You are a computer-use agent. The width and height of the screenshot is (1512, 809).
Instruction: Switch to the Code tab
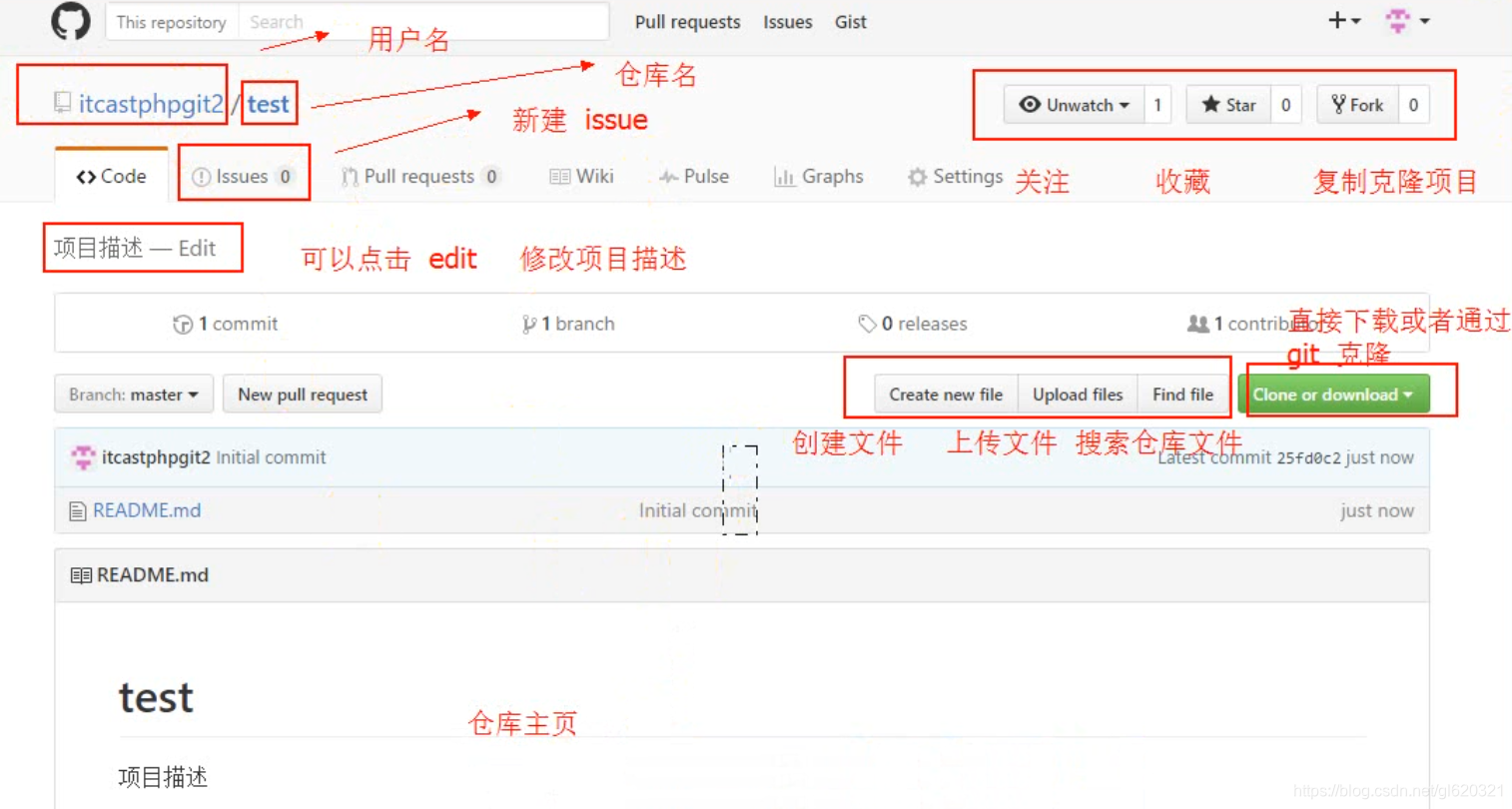[111, 176]
